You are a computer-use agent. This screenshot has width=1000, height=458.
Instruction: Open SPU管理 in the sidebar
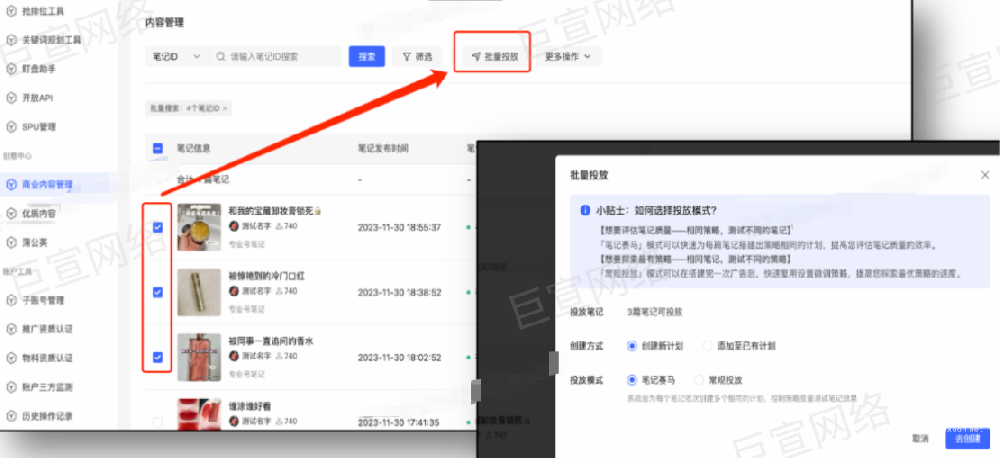pos(39,127)
